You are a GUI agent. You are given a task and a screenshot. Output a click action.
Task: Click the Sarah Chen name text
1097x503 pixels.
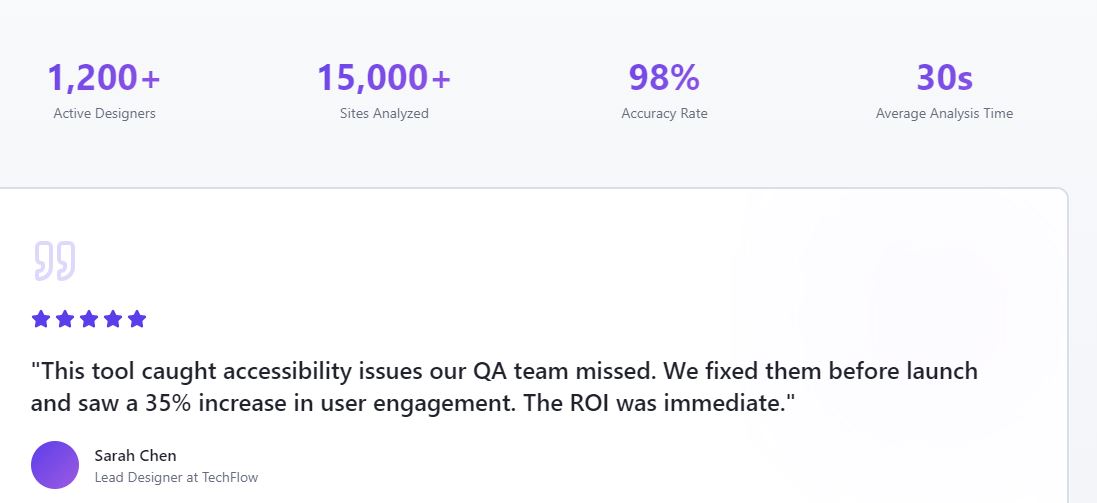coord(135,456)
